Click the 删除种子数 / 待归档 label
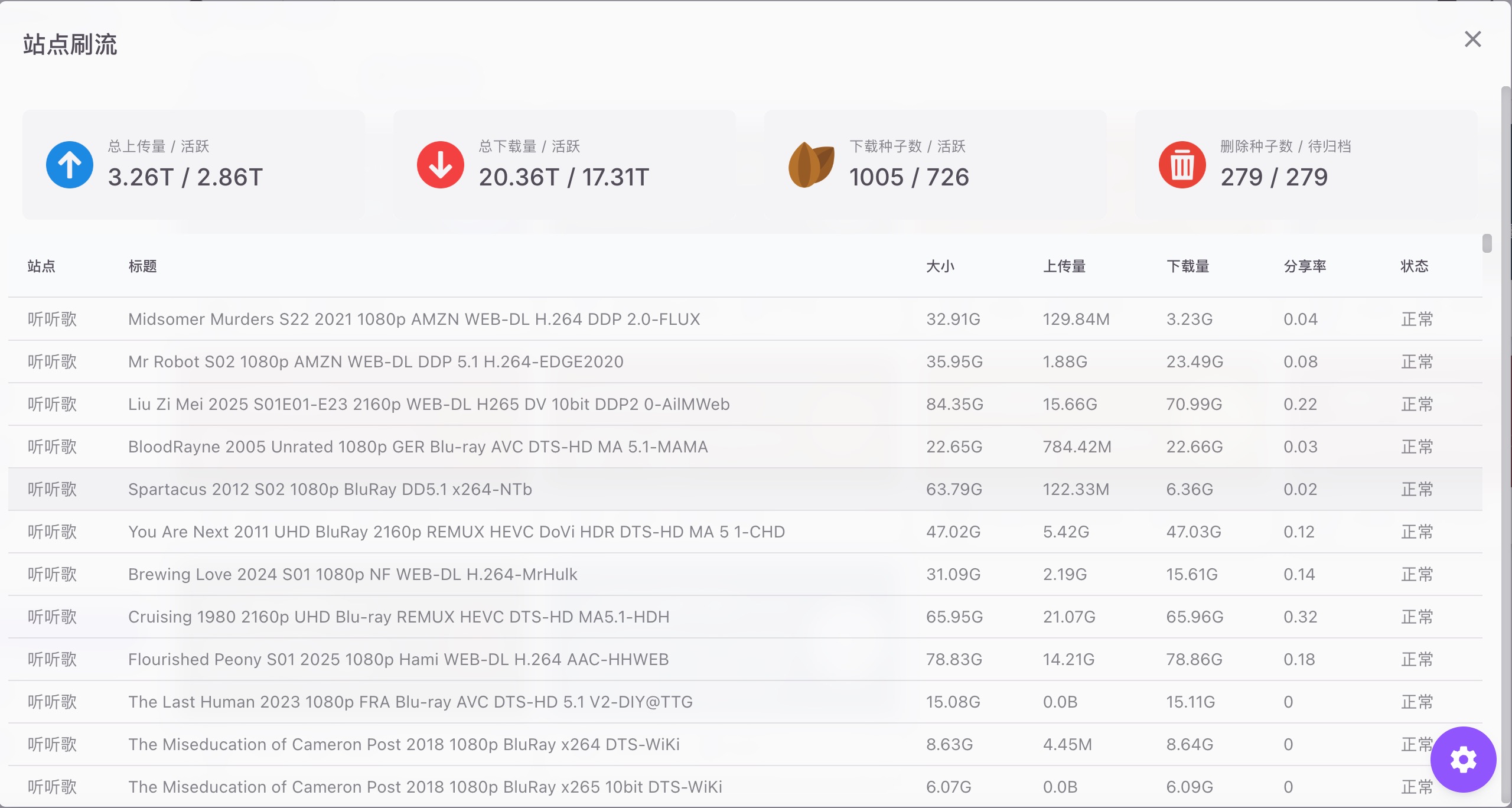Viewport: 1512px width, 808px height. click(x=1286, y=146)
